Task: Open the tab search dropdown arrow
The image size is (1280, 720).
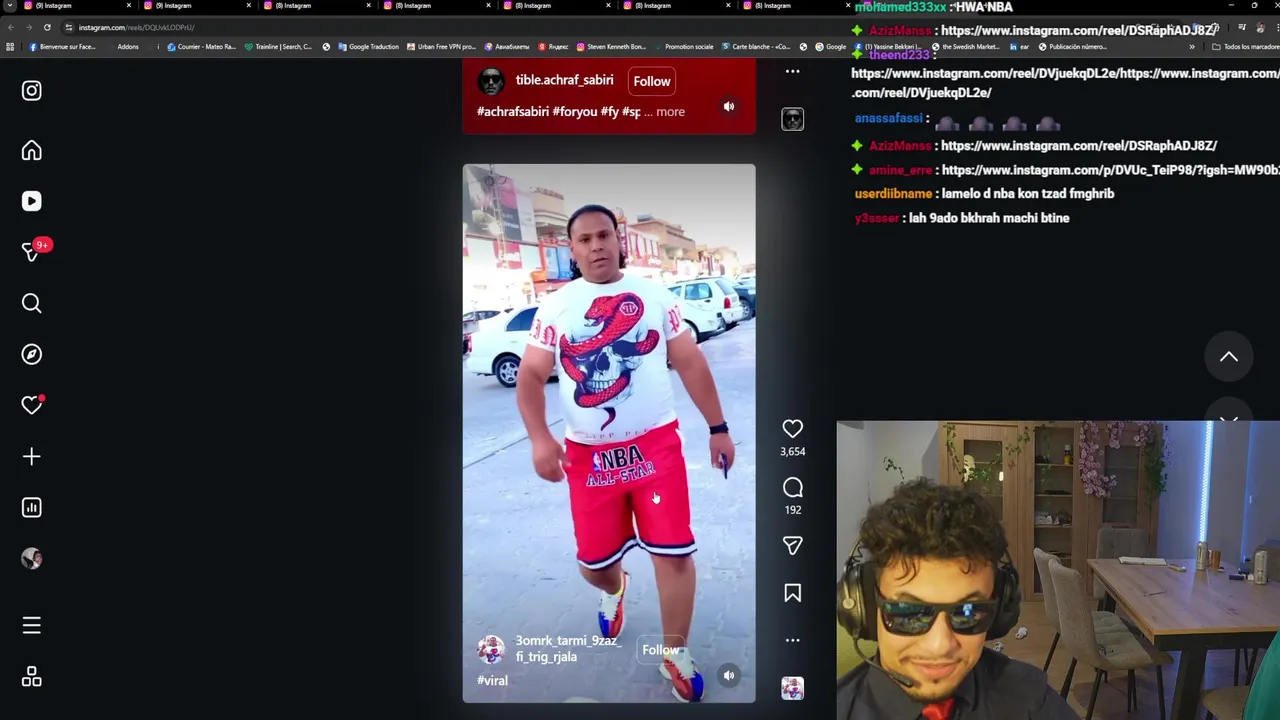Action: (x=10, y=6)
